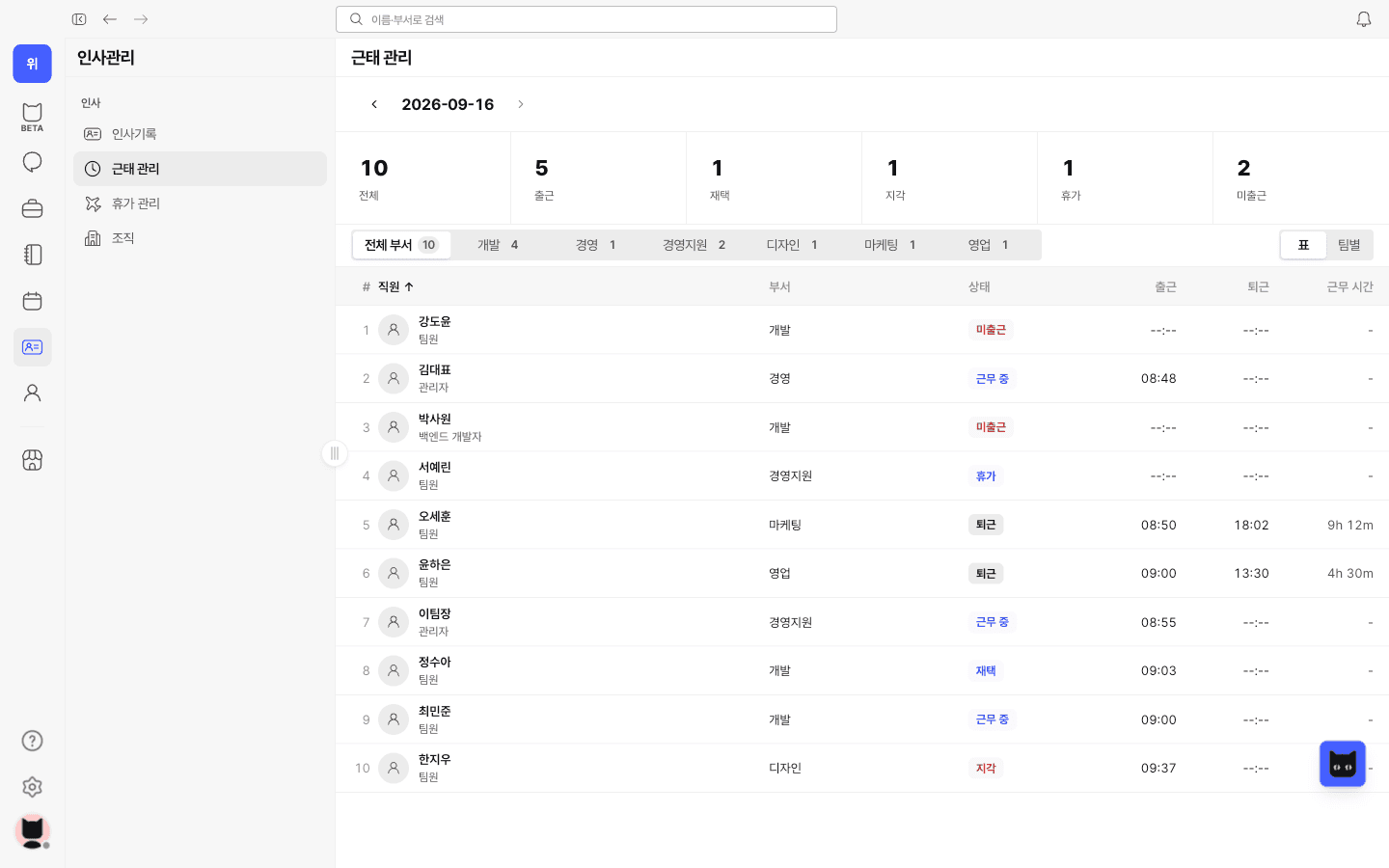This screenshot has height=868, width=1389.
Task: Collapse the sidebar panel icon
Action: point(79,19)
